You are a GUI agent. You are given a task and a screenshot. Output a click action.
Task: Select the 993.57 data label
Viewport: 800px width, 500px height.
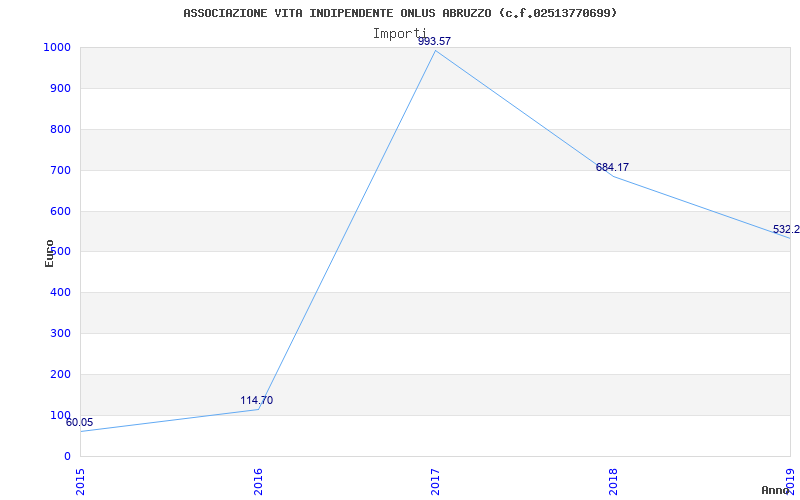pos(434,41)
